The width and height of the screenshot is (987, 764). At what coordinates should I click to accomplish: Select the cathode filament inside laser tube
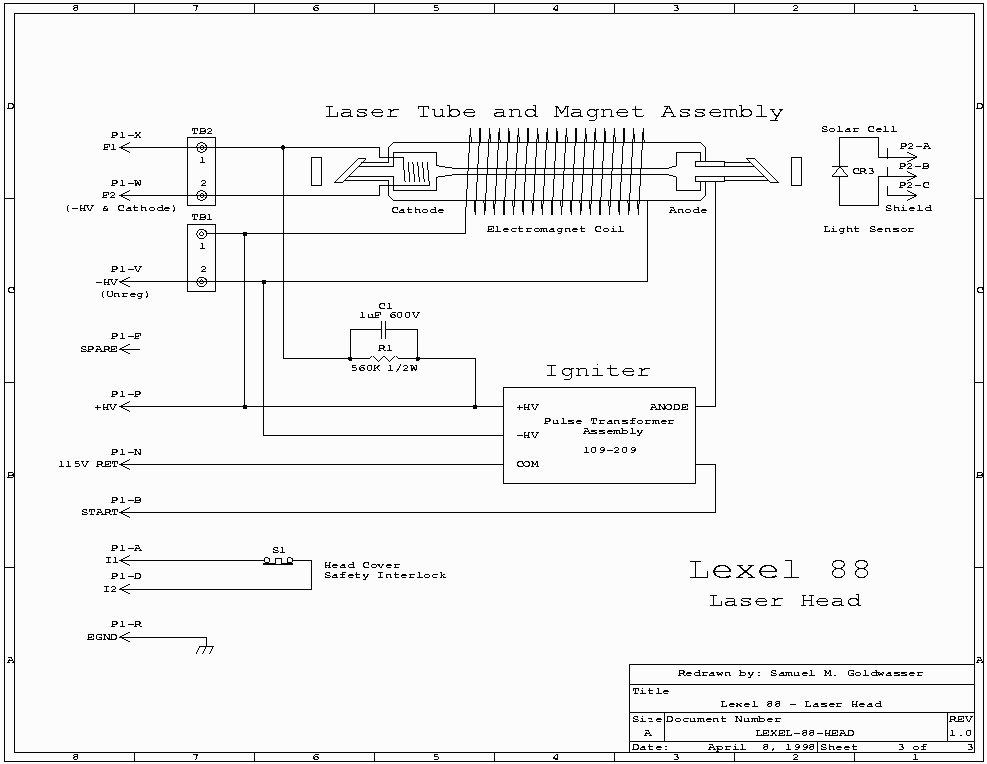(x=416, y=171)
